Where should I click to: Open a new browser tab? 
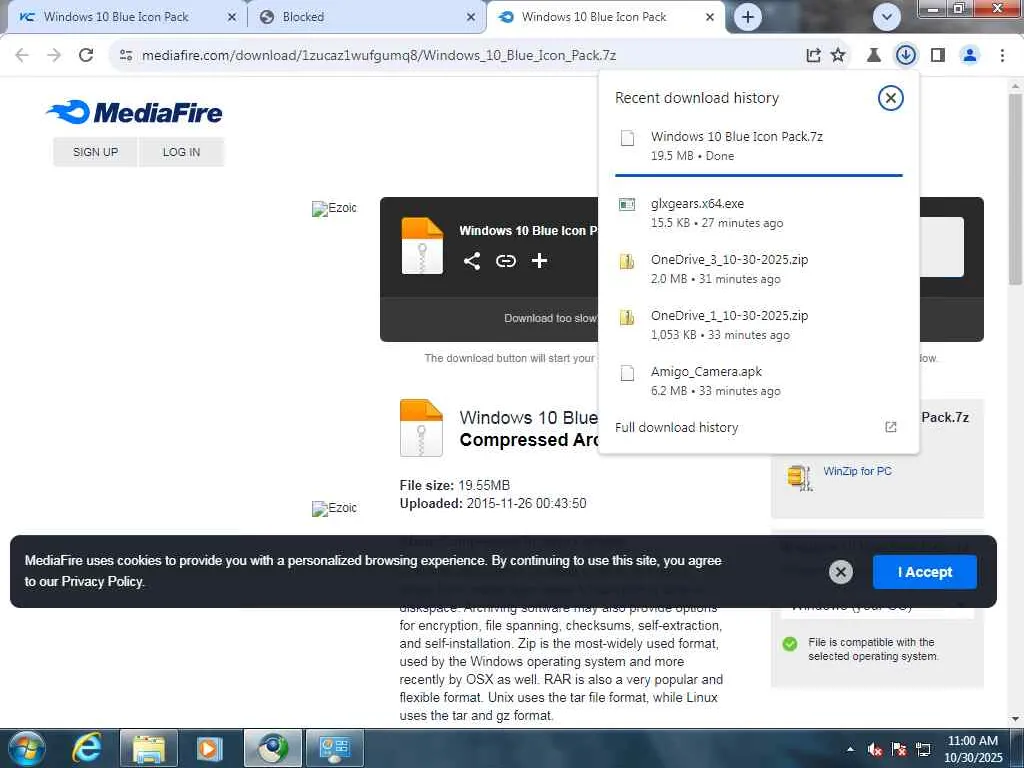pos(748,17)
